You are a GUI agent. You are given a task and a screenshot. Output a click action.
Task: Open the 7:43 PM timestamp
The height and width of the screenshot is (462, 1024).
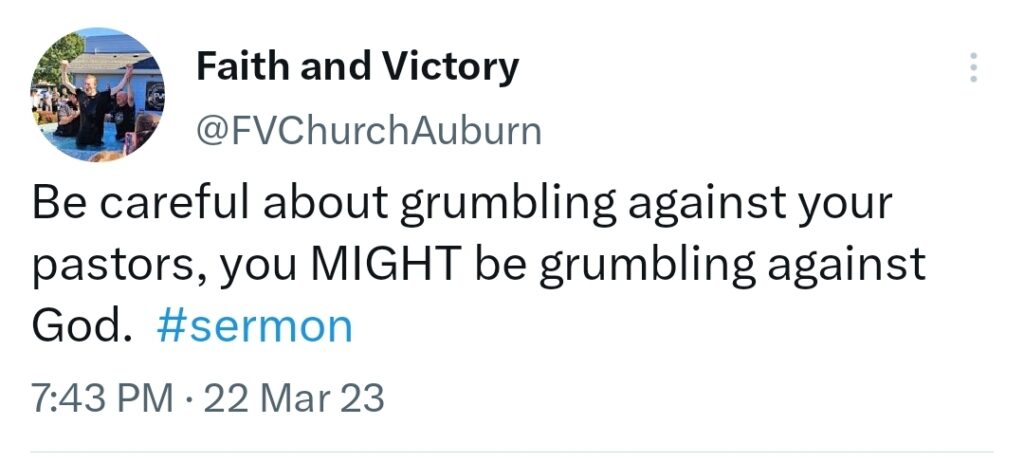tap(101, 399)
